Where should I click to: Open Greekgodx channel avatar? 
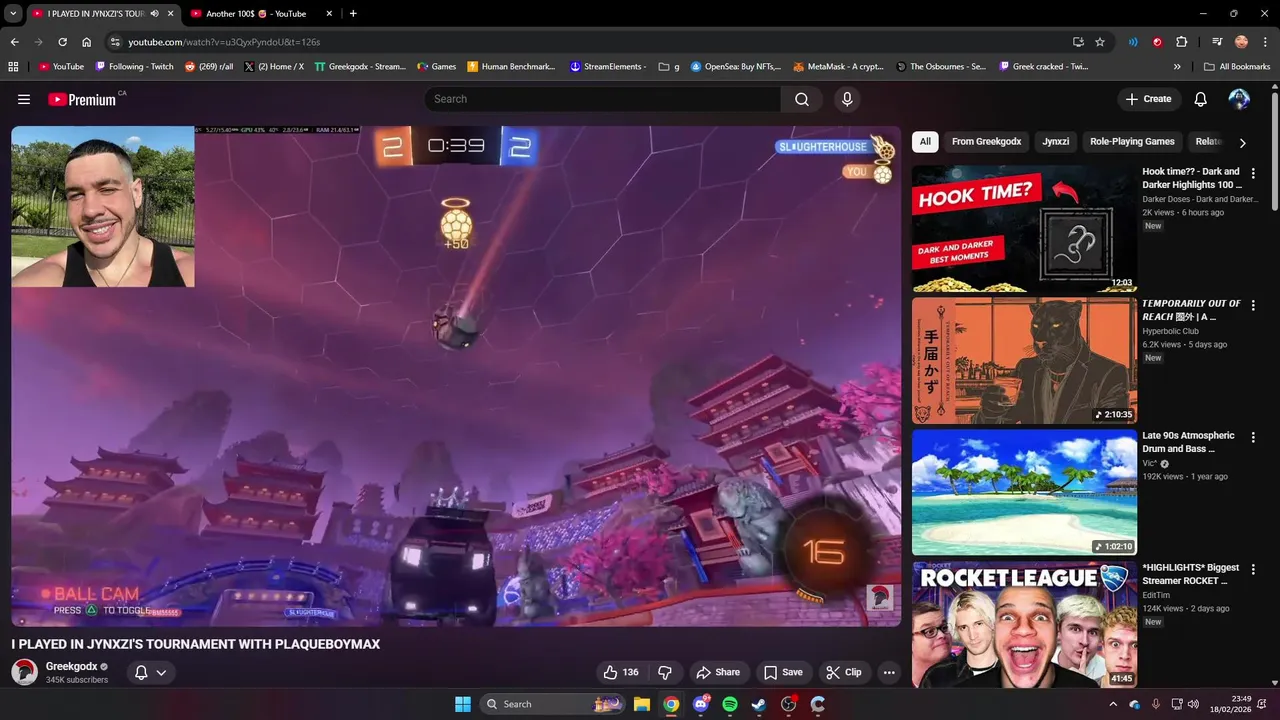(24, 672)
